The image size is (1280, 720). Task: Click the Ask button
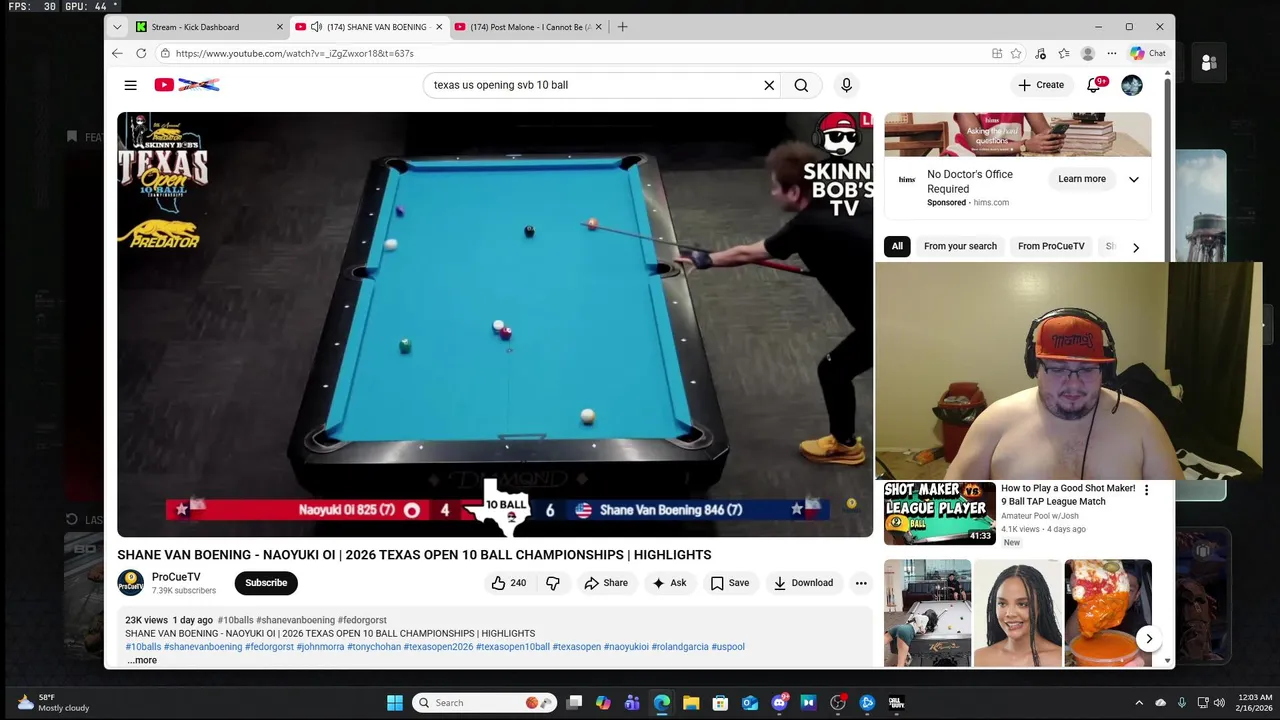(x=669, y=583)
